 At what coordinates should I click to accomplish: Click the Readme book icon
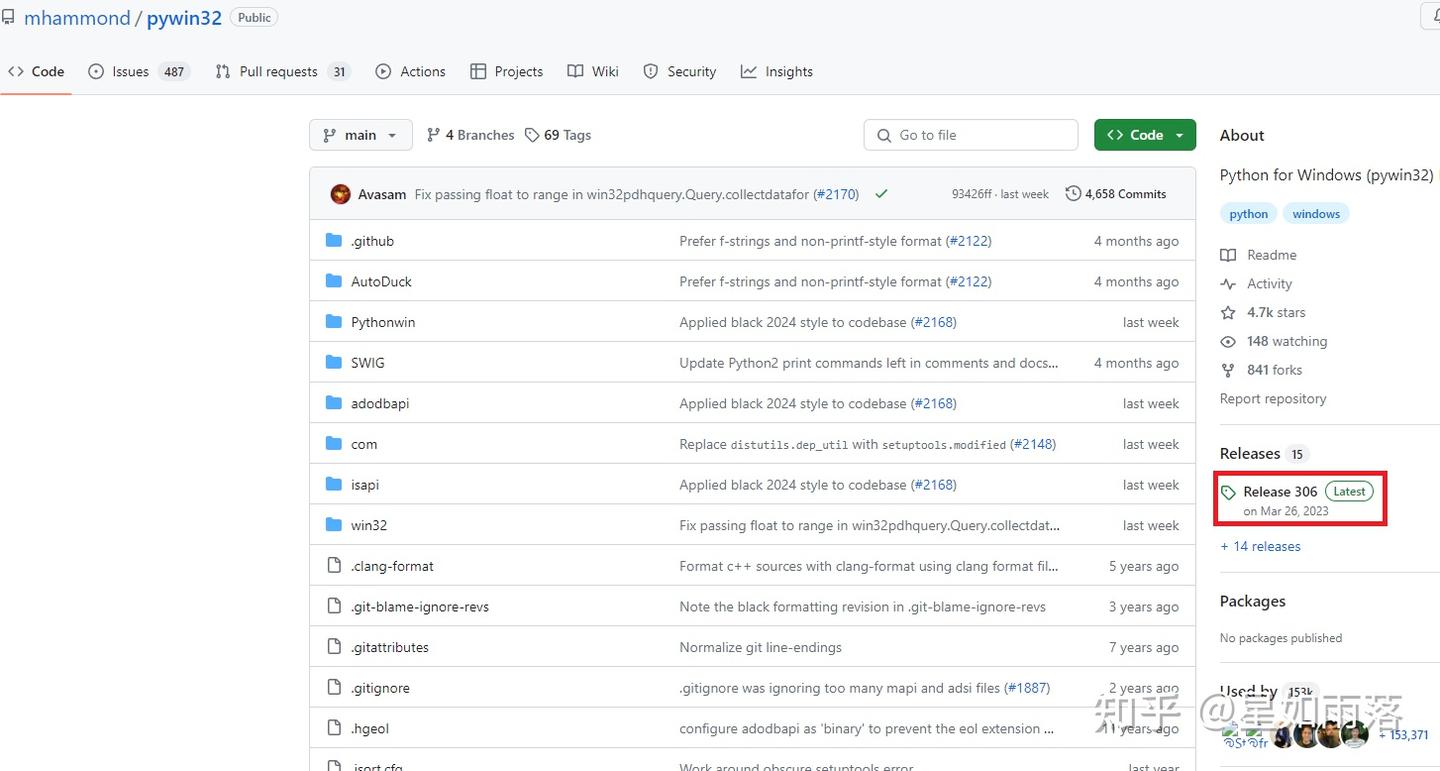point(1228,255)
